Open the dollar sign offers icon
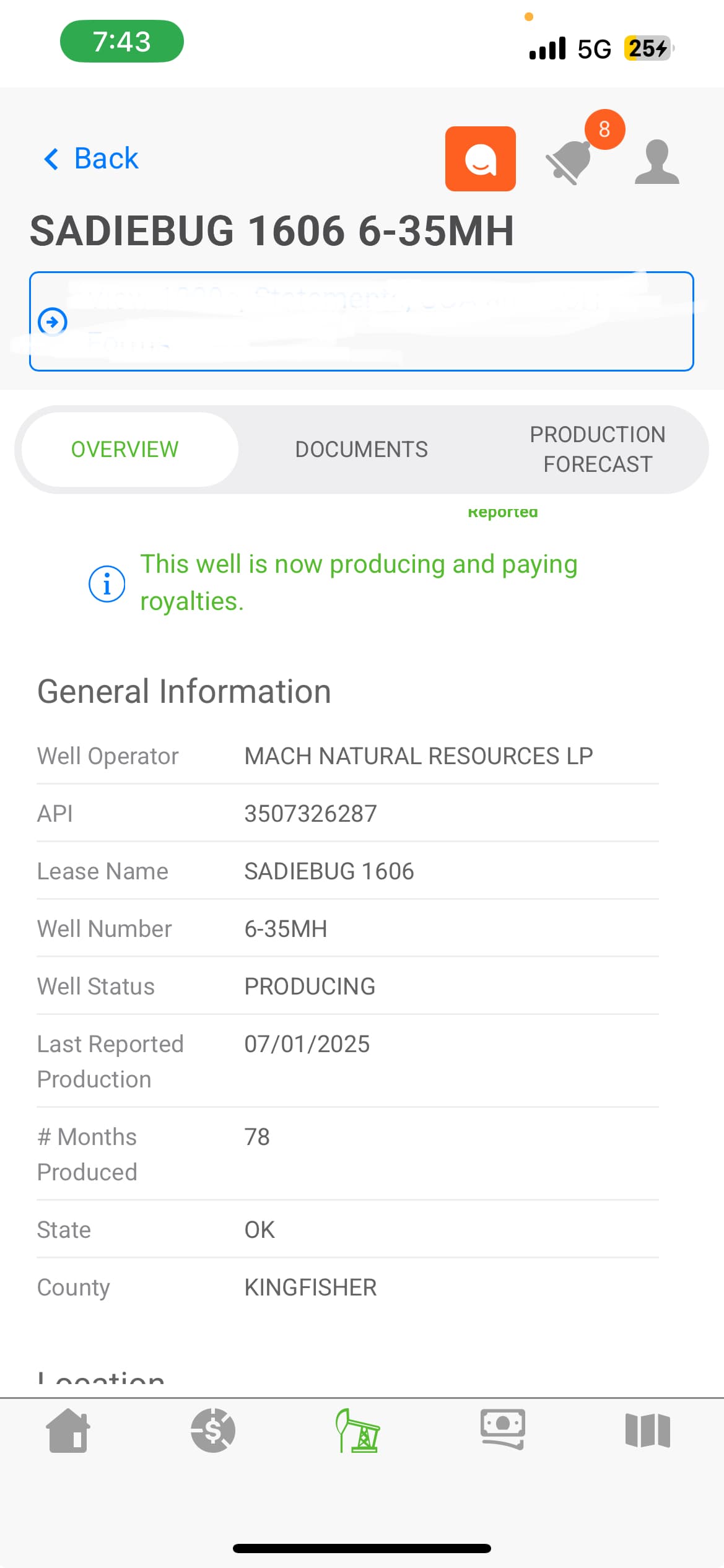The width and height of the screenshot is (724, 1568). tap(213, 1431)
